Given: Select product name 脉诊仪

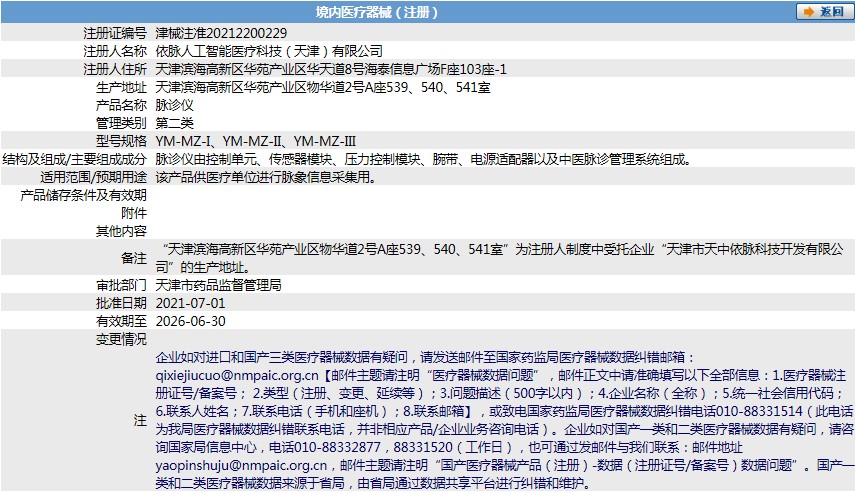Looking at the screenshot, I should point(174,105).
